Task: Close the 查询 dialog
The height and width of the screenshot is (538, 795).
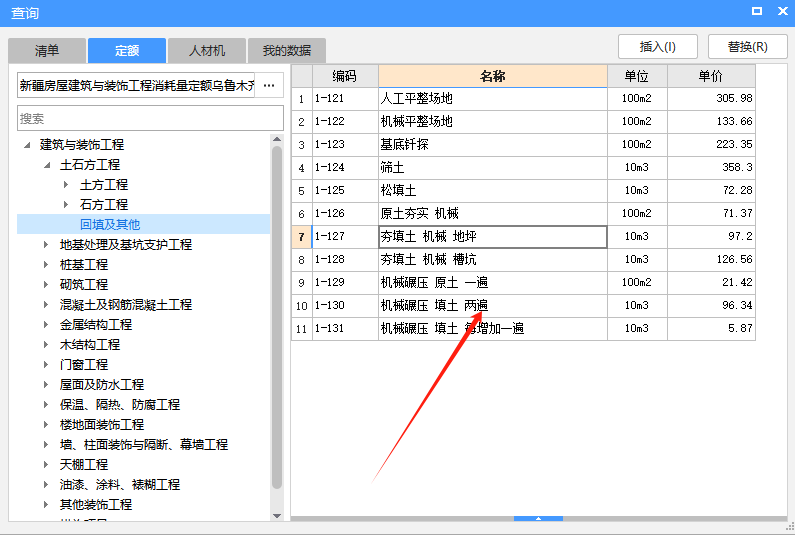Action: click(x=782, y=11)
